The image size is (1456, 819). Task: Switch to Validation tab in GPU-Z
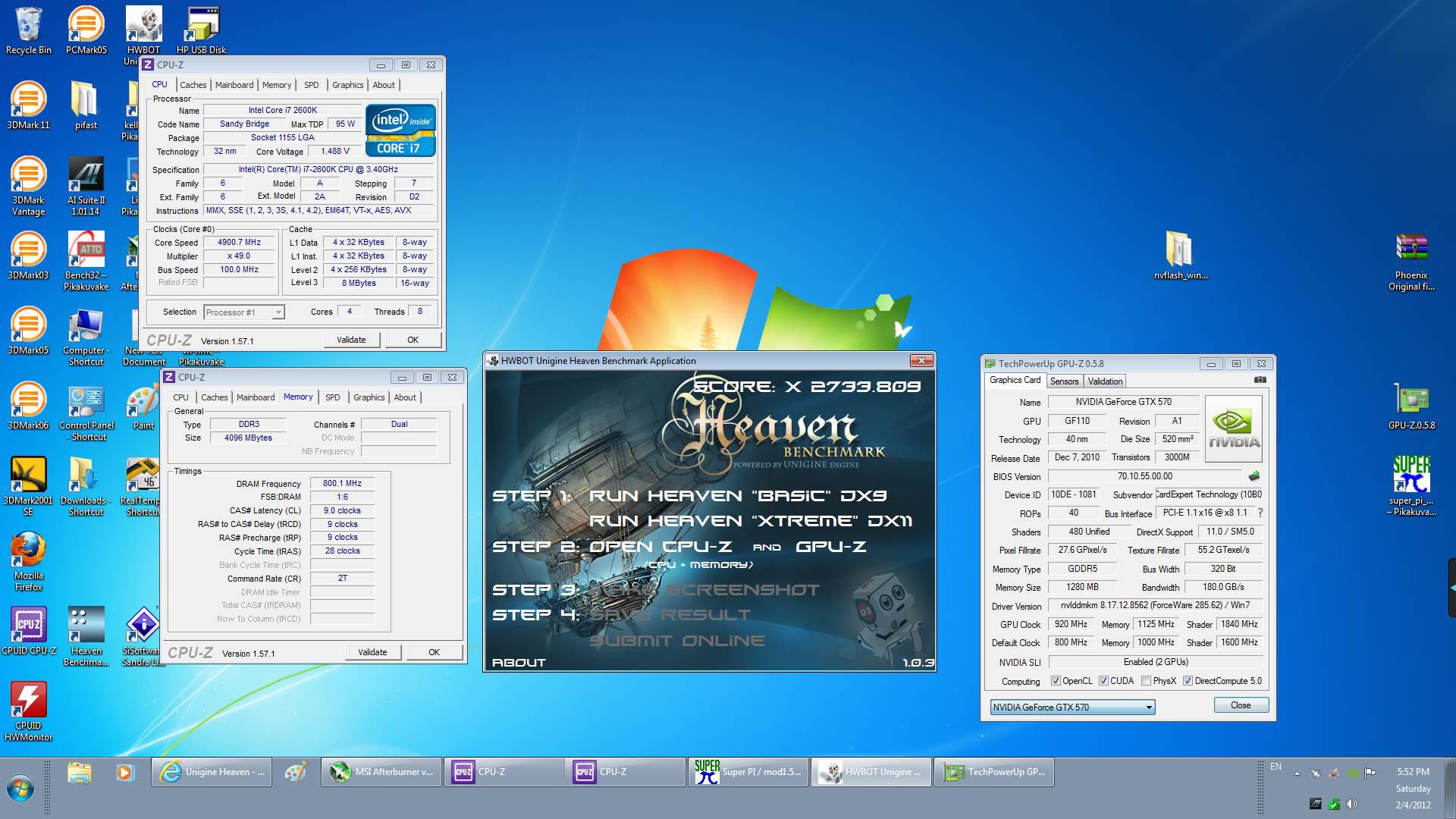(x=1105, y=381)
